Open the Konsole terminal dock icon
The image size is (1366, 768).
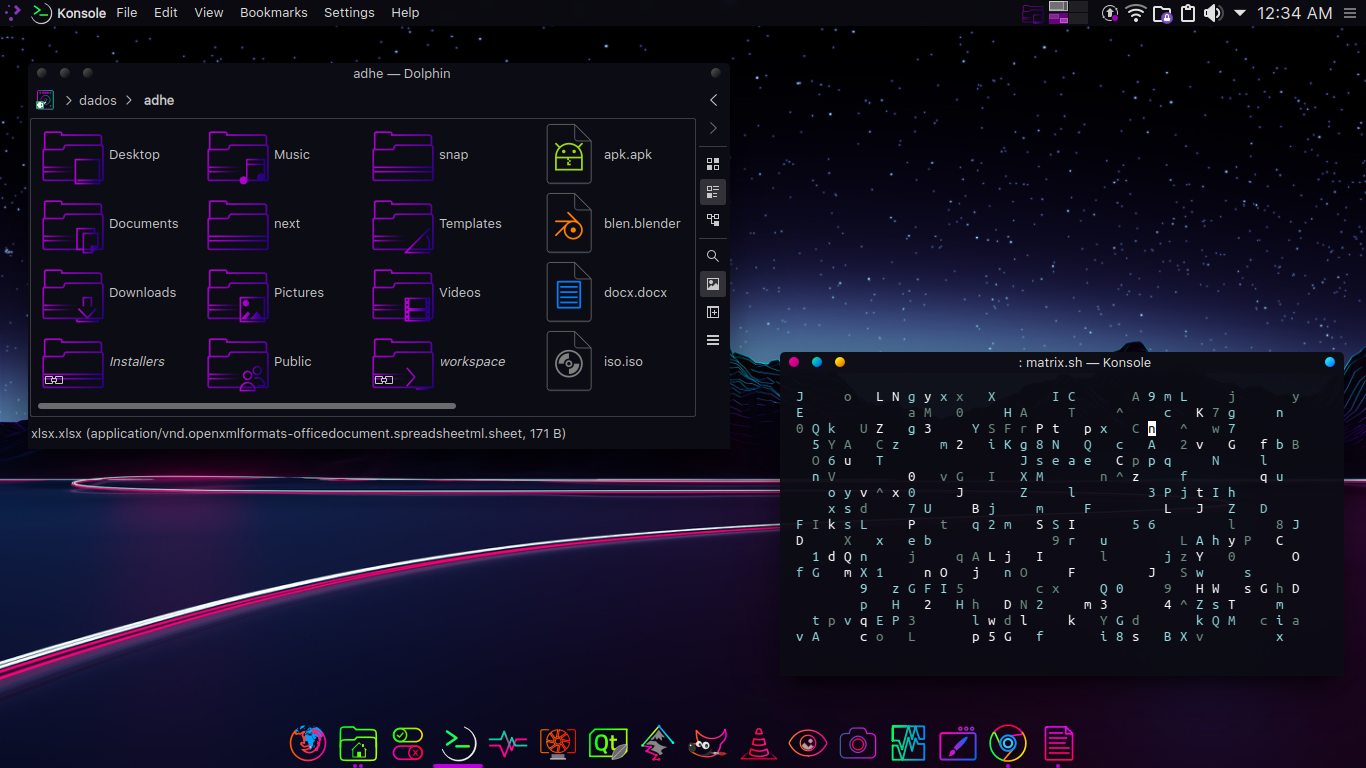point(458,742)
